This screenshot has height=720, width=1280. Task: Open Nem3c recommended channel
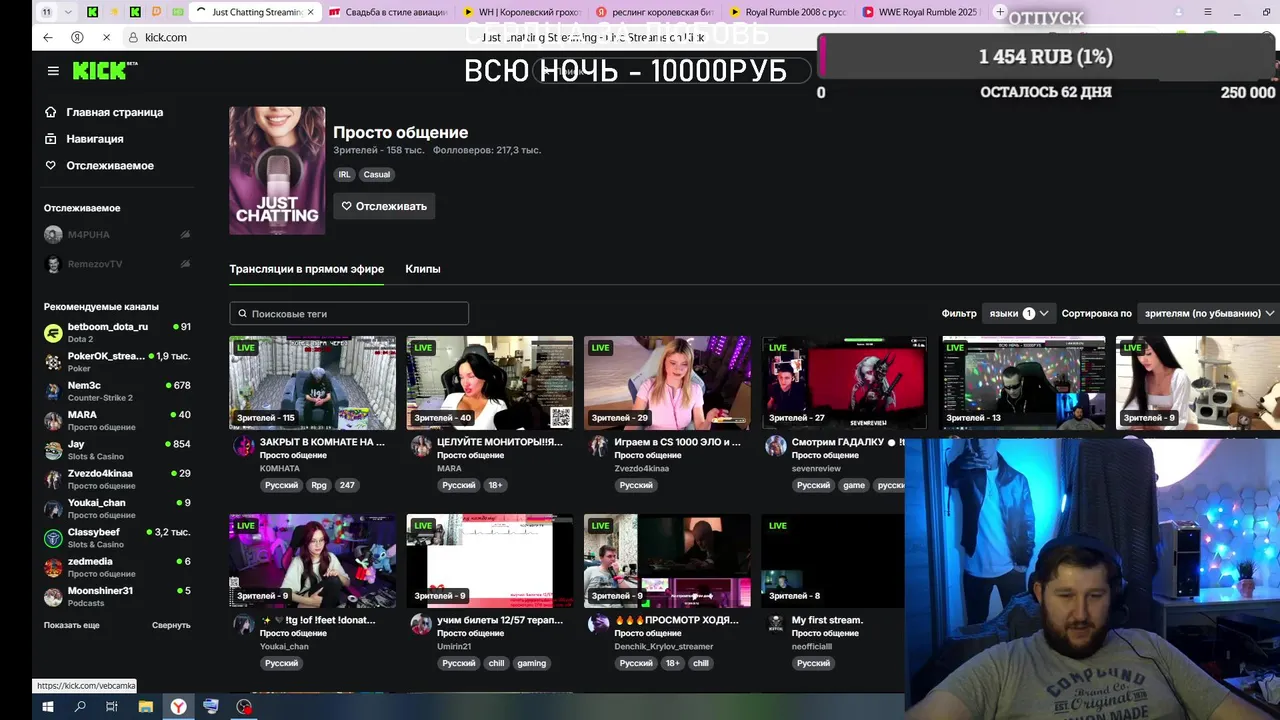pyautogui.click(x=118, y=391)
